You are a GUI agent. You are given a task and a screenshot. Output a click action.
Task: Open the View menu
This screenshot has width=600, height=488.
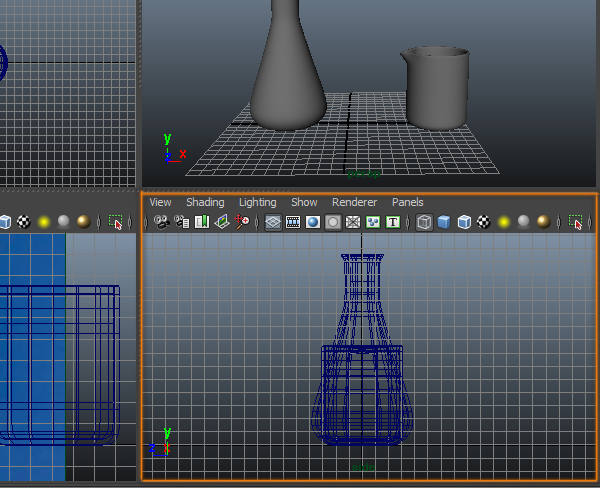click(x=160, y=202)
